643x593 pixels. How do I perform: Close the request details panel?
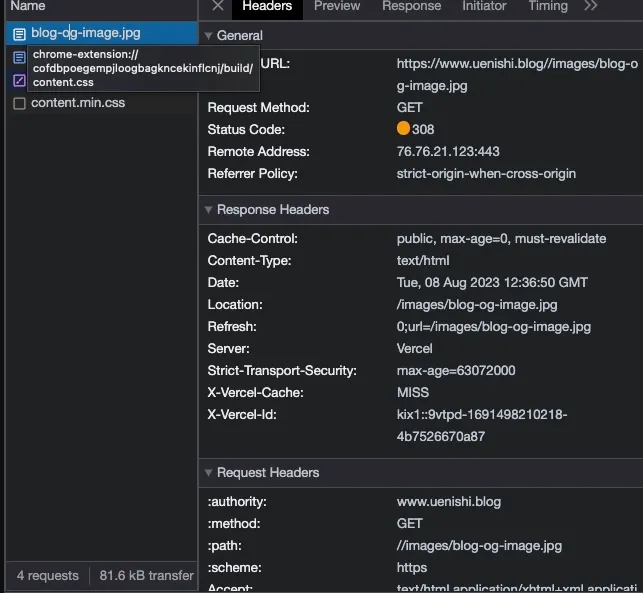[x=218, y=6]
